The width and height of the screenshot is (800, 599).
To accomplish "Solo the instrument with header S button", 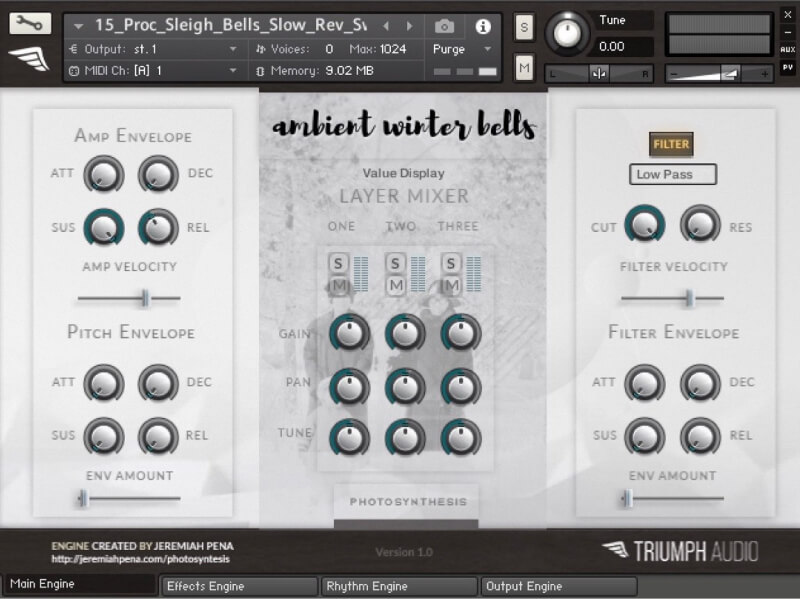I will [x=524, y=27].
